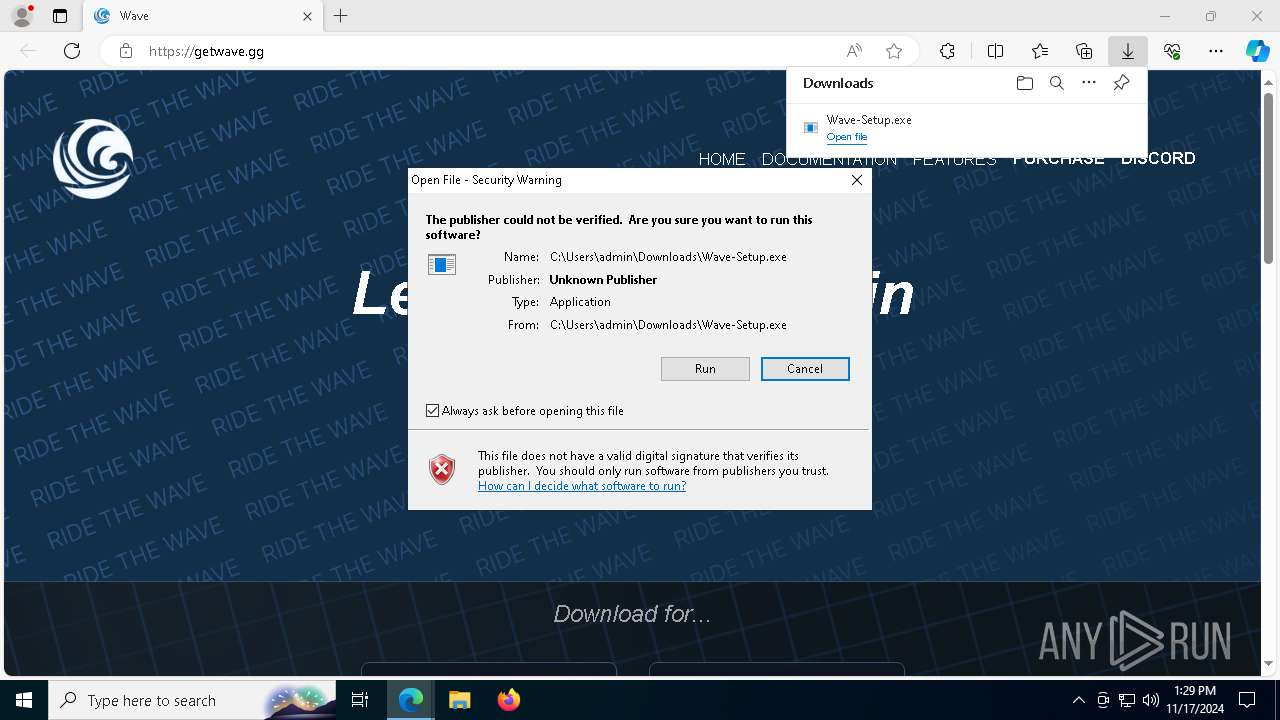Open downloads folder from Downloads panel
Image resolution: width=1280 pixels, height=720 pixels.
(x=1024, y=83)
